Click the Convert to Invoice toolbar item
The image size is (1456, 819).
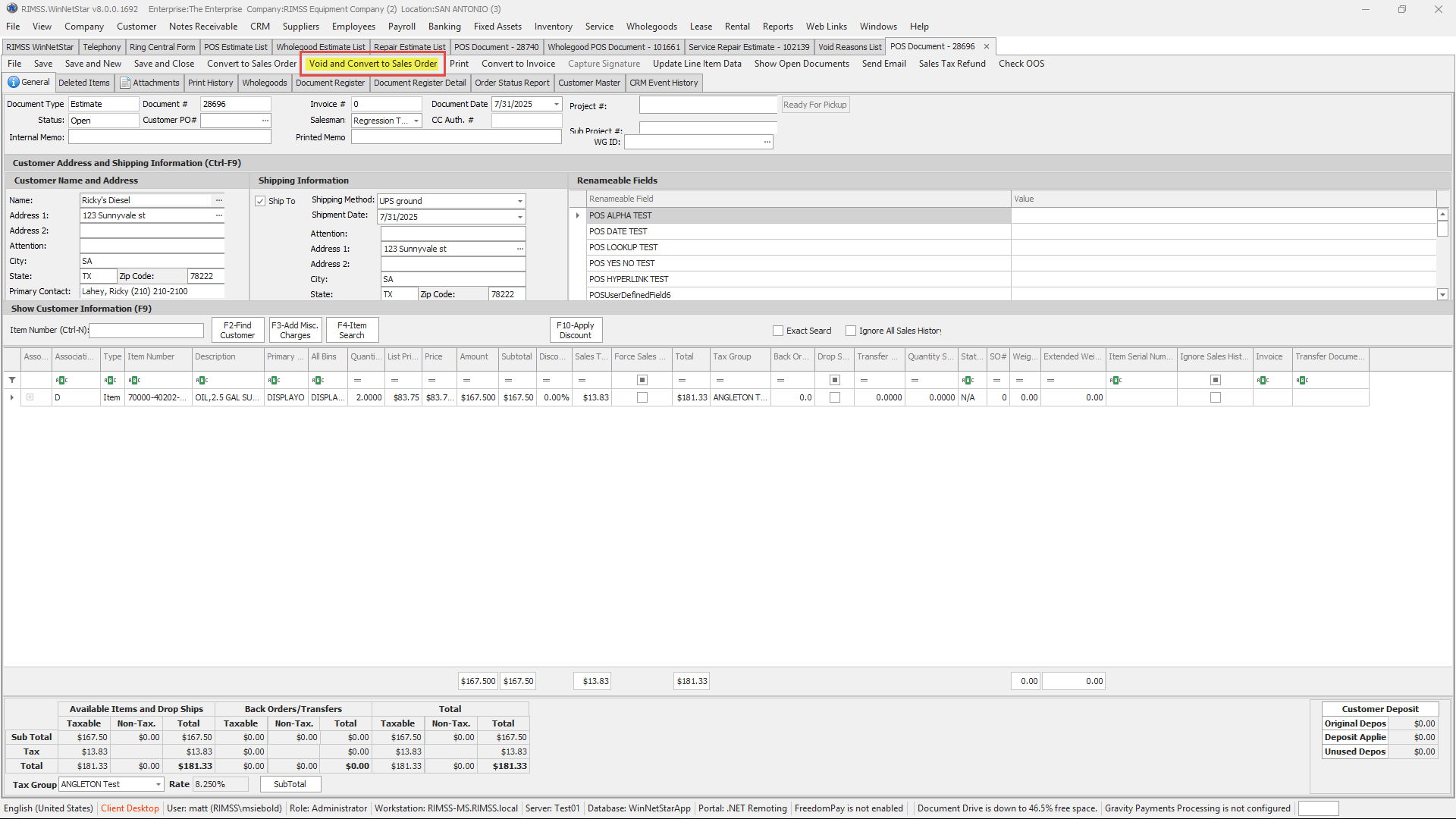[518, 64]
